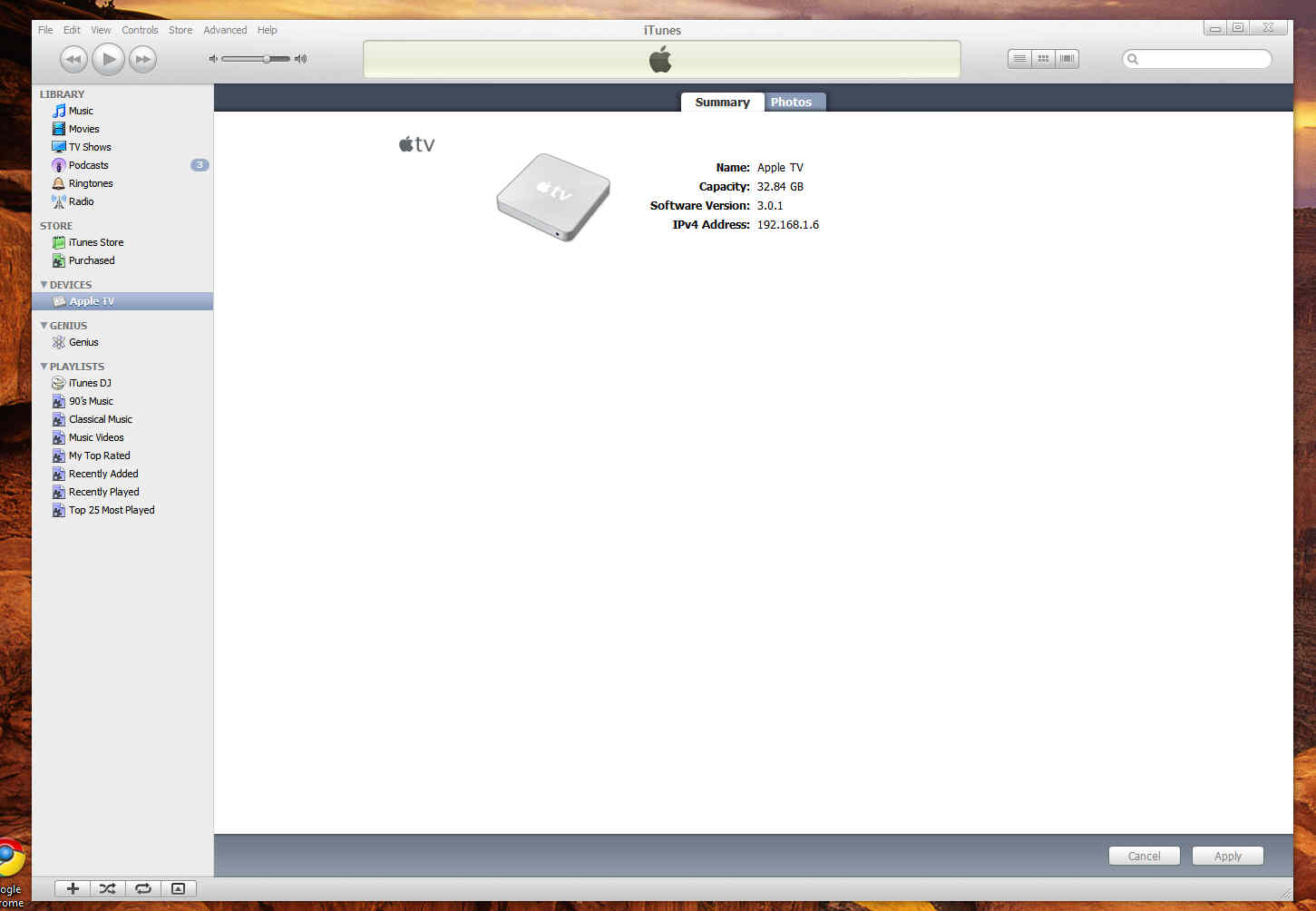The image size is (1316, 911).
Task: Click the Apple logo in status display
Action: (660, 60)
